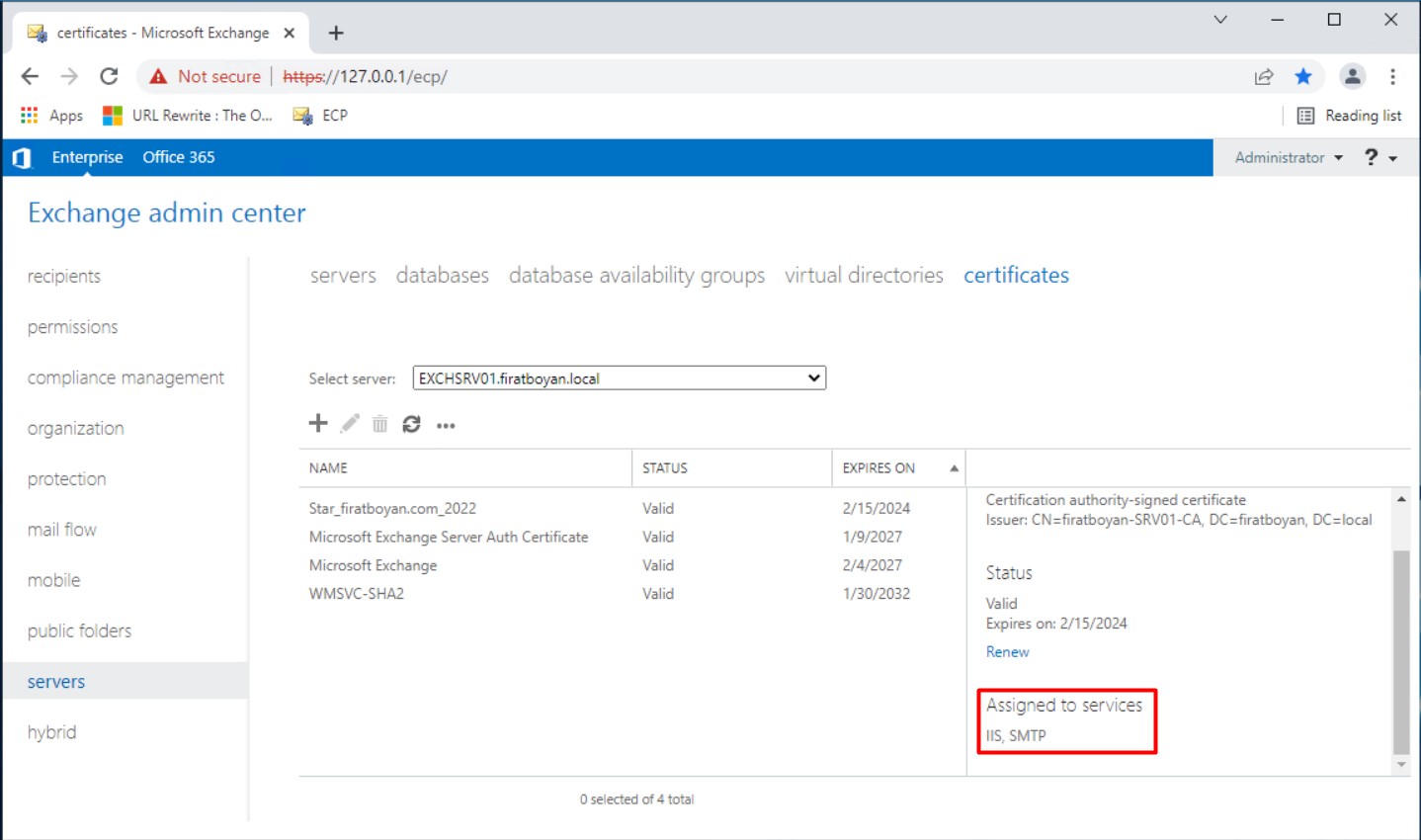
Task: Open the databases tab
Action: click(x=443, y=276)
